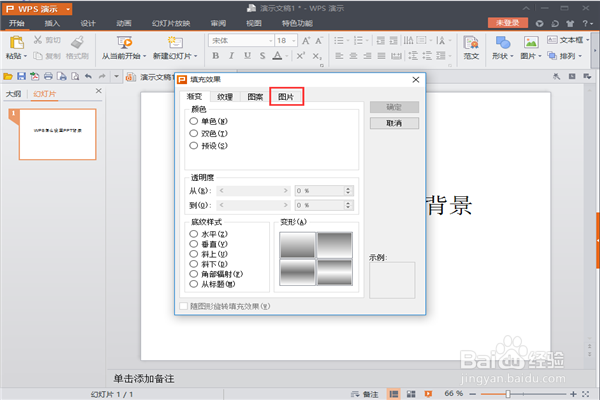
Task: Click the Cut scissors icon
Action: pyautogui.click(x=38, y=39)
